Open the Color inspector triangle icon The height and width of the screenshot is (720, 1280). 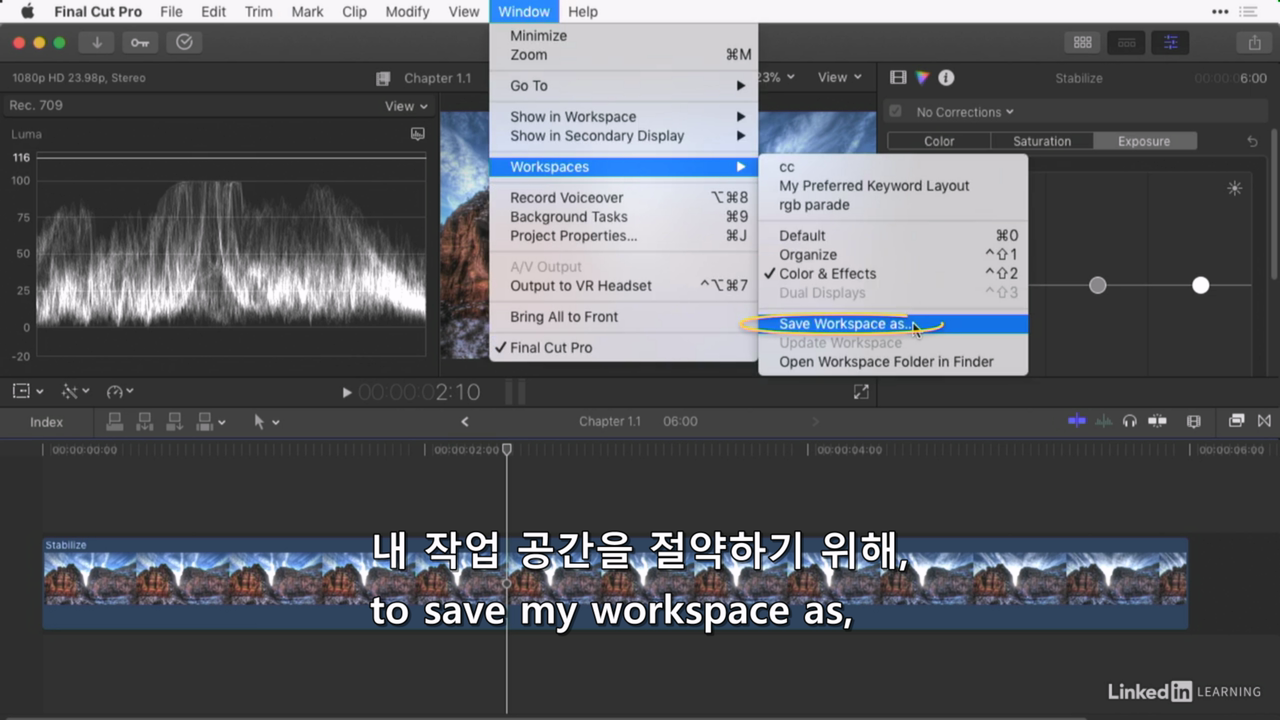(x=922, y=78)
